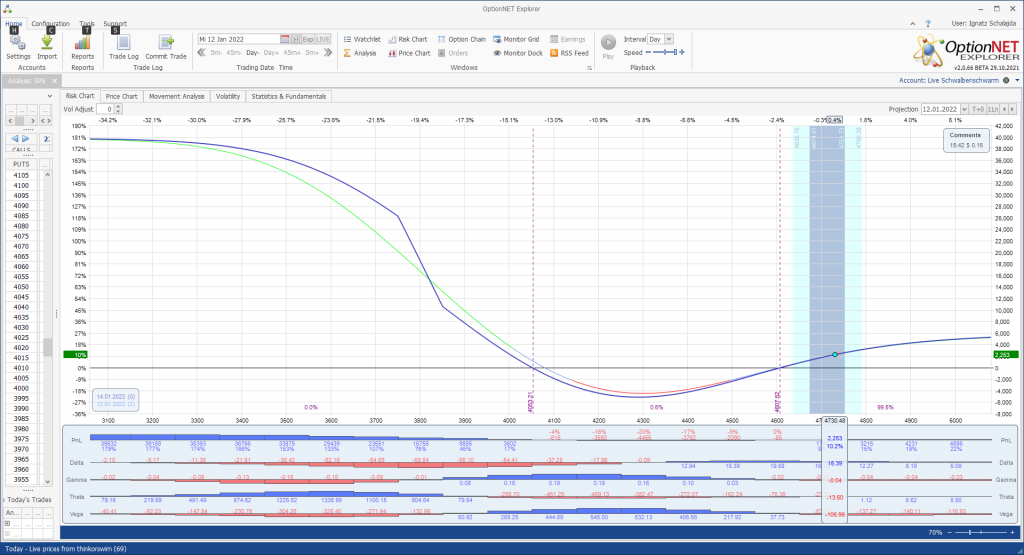1024x555 pixels.
Task: Switch to the Movement Analysis tab
Action: (x=176, y=96)
